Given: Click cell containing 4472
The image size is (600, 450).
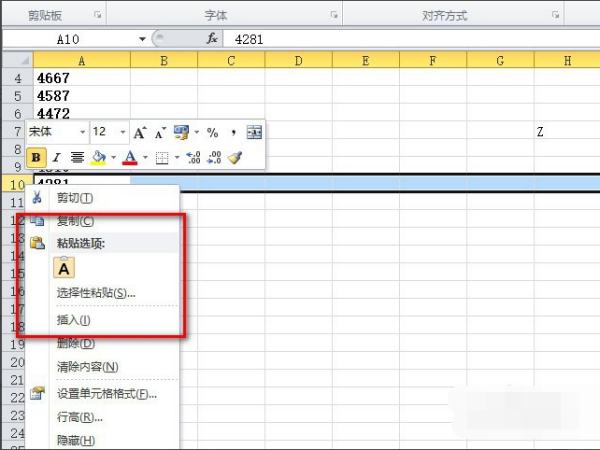Looking at the screenshot, I should click(x=82, y=113).
